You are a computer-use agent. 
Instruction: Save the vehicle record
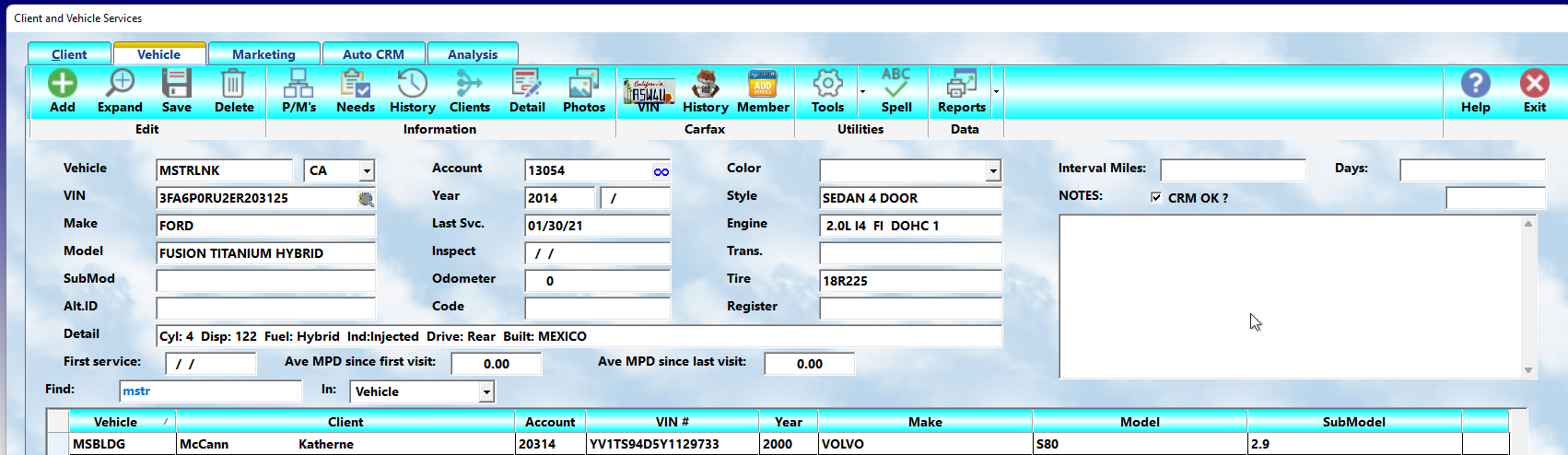(x=176, y=84)
